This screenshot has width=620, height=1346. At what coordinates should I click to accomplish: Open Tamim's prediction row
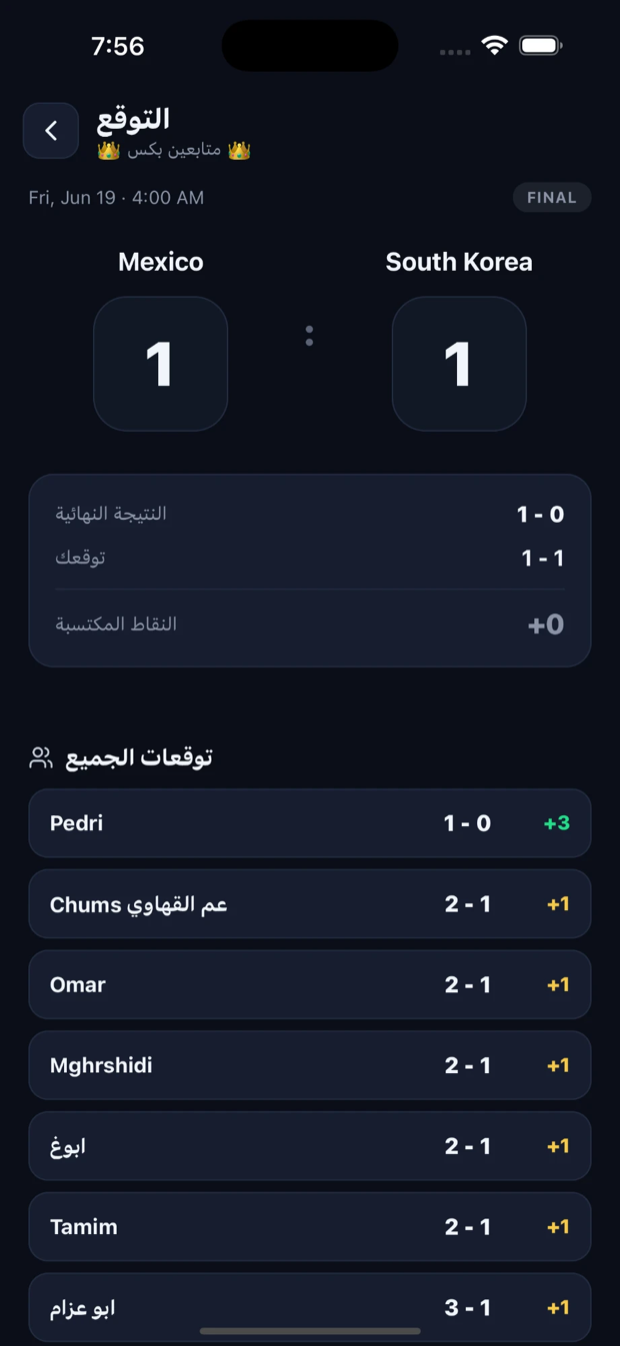pos(310,1226)
